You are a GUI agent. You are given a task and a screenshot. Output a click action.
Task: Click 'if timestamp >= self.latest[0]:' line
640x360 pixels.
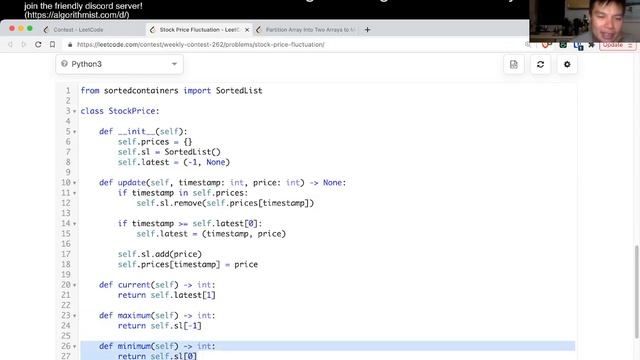tap(190, 223)
